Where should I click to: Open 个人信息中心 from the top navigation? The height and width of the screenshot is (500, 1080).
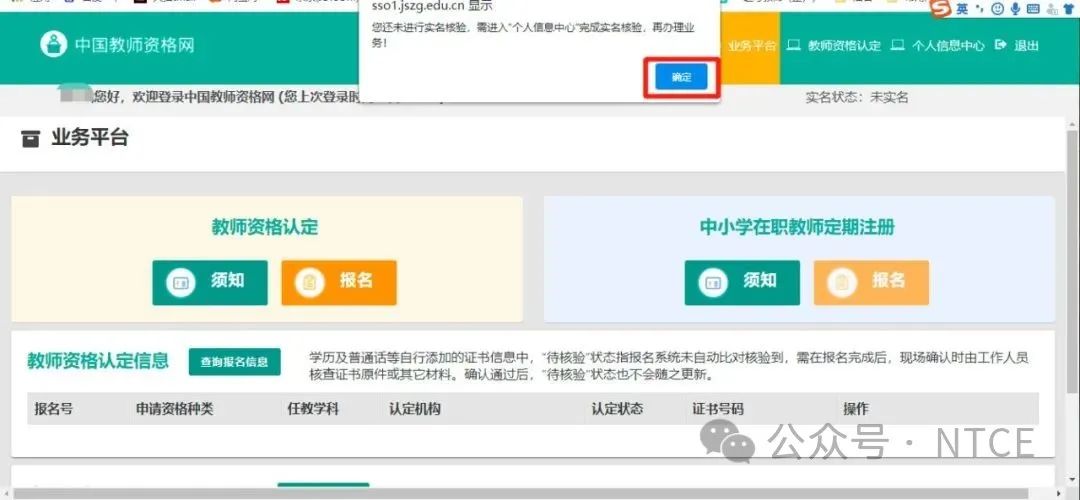tap(937, 46)
